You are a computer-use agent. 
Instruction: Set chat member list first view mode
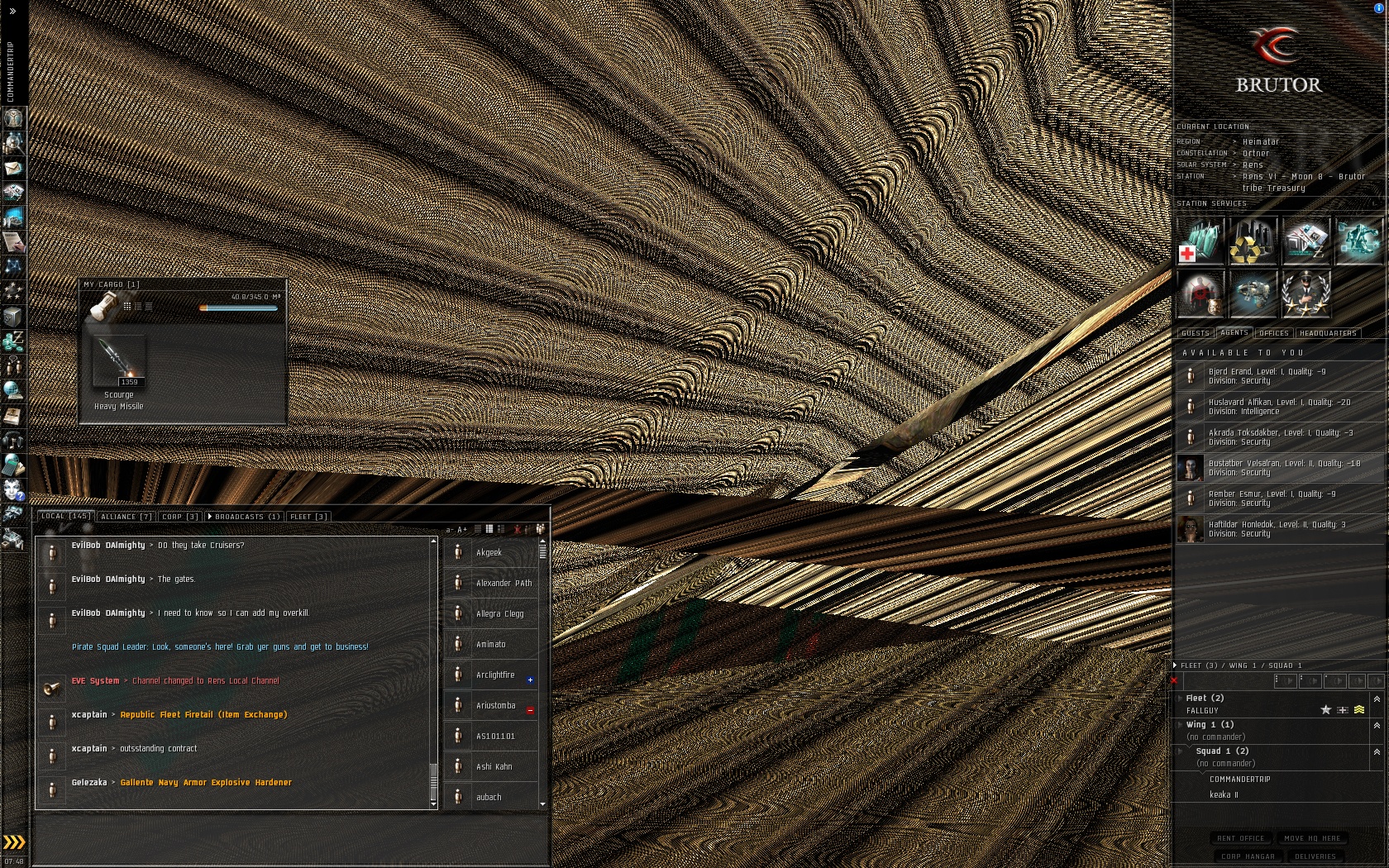[x=478, y=529]
